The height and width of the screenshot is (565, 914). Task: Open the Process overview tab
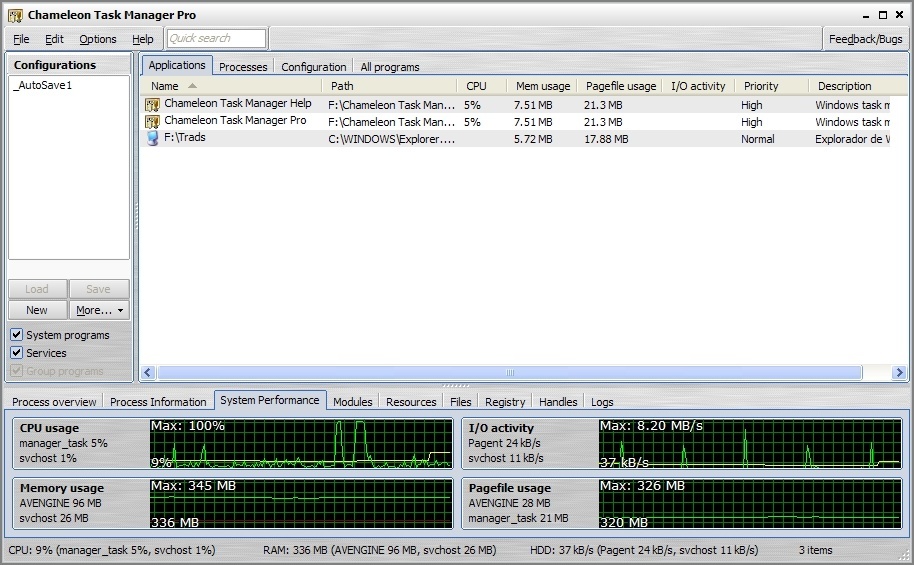pos(54,402)
